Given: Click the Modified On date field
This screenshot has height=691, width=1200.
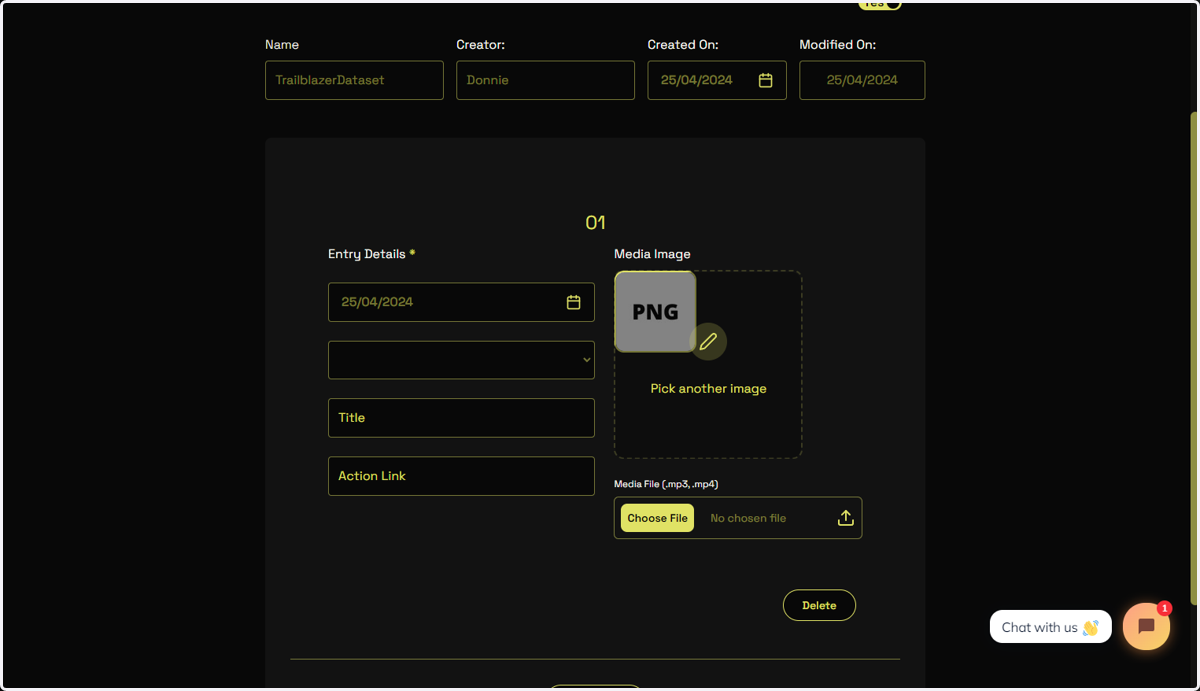Looking at the screenshot, I should click(x=862, y=80).
